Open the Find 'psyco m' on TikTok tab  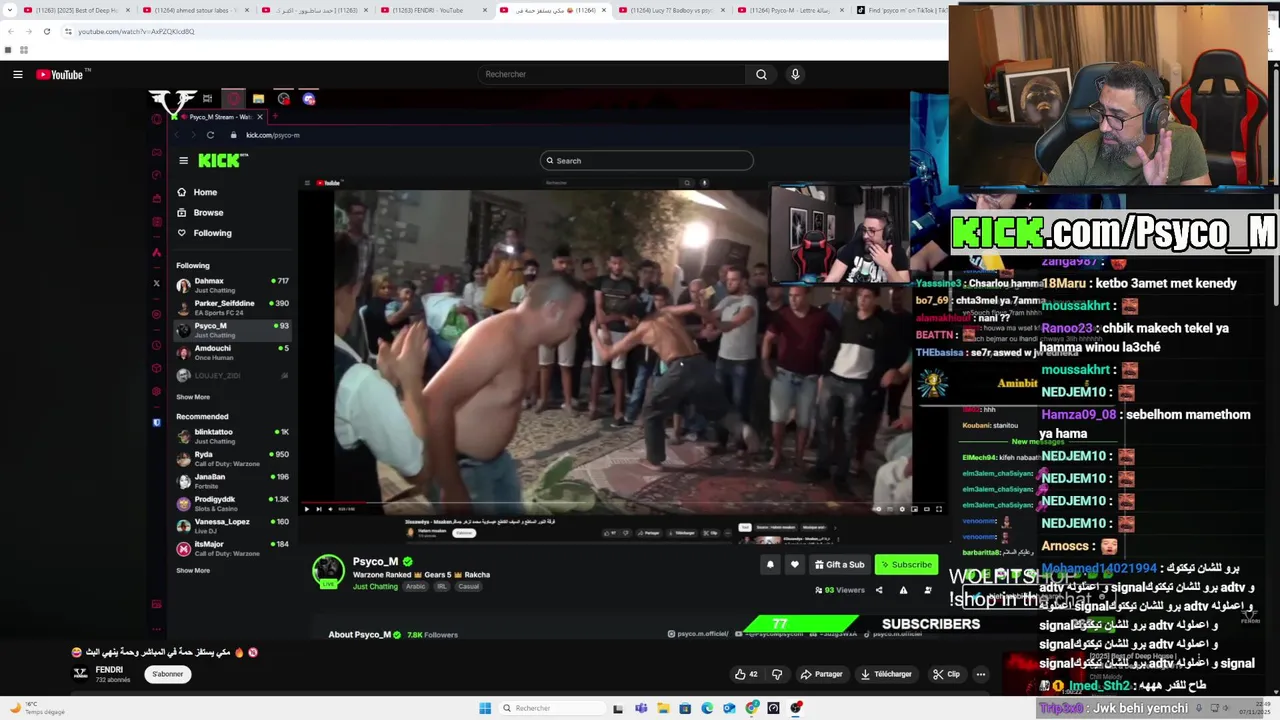pyautogui.click(x=900, y=10)
